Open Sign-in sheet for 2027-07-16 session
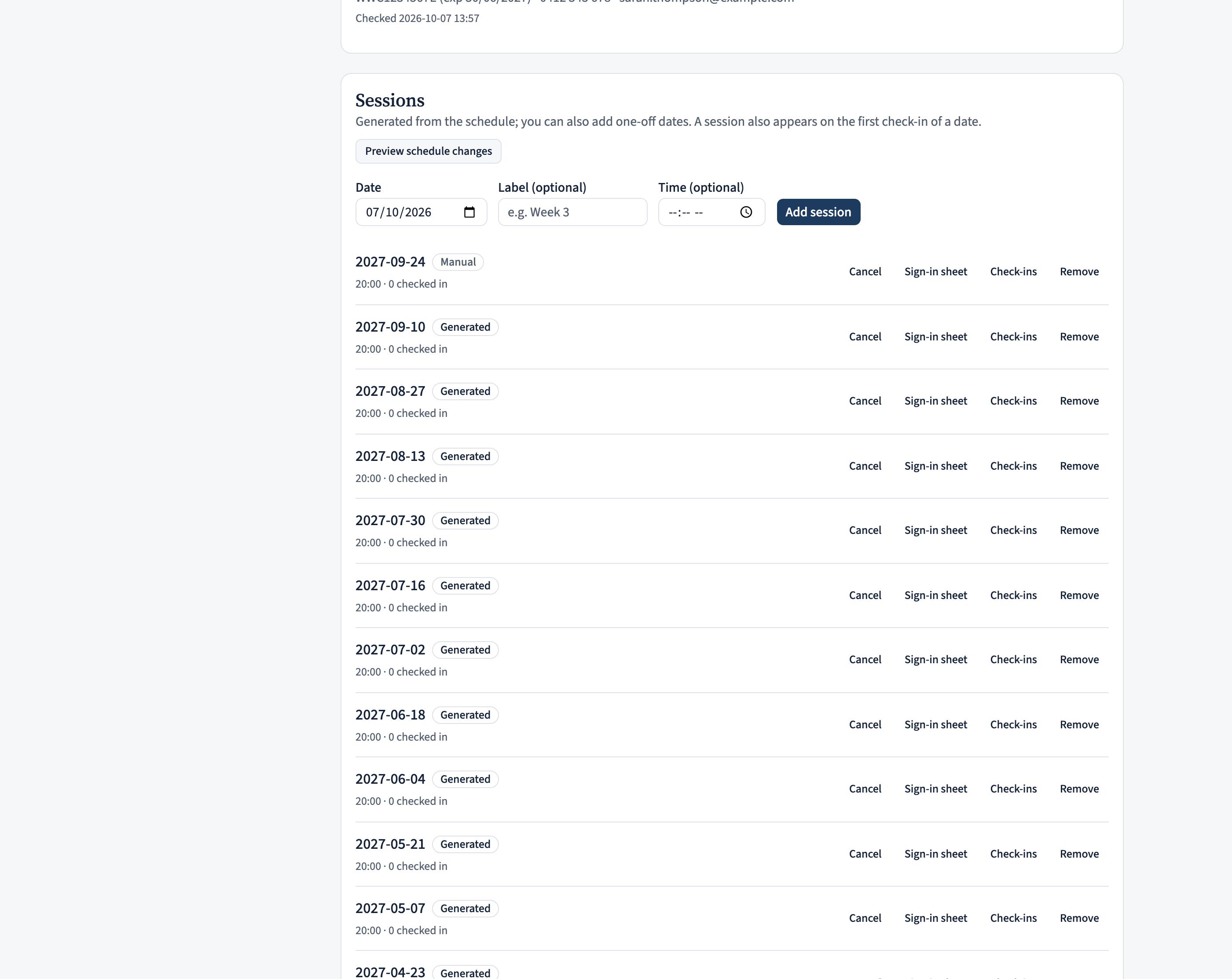Screen dimensions: 1232x979 coord(935,595)
